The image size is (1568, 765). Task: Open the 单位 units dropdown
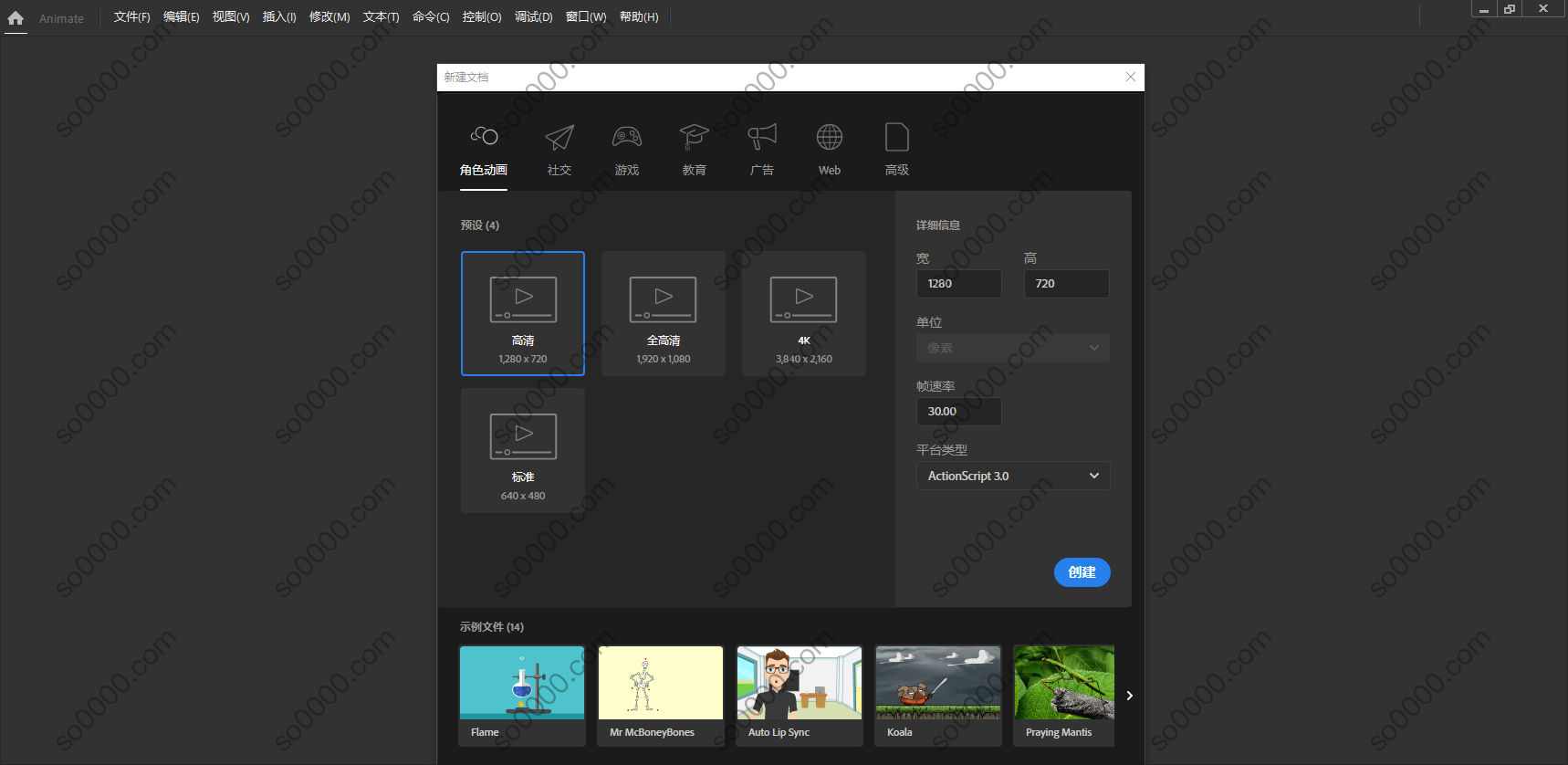pos(1013,348)
